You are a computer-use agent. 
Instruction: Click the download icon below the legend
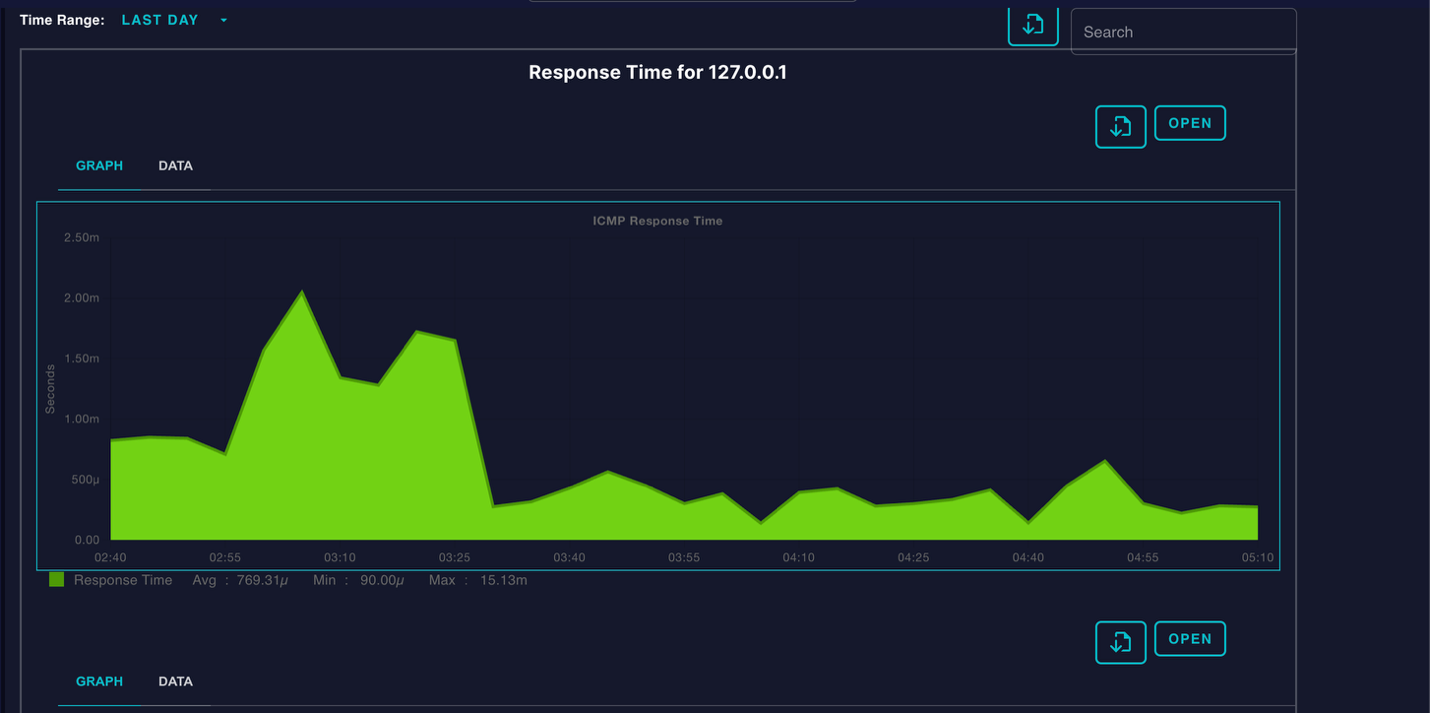click(x=1121, y=643)
